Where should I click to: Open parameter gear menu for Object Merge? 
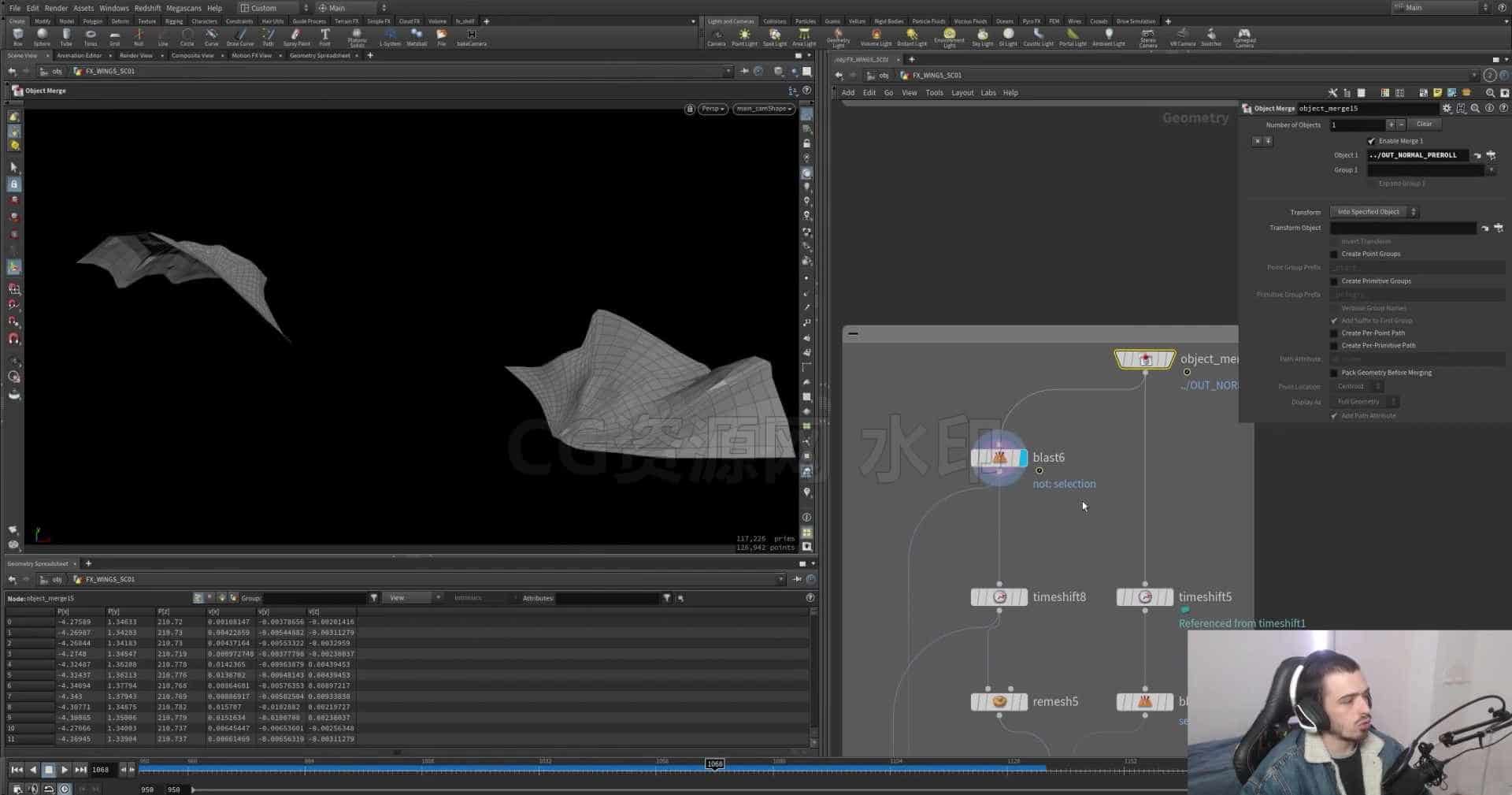1447,109
